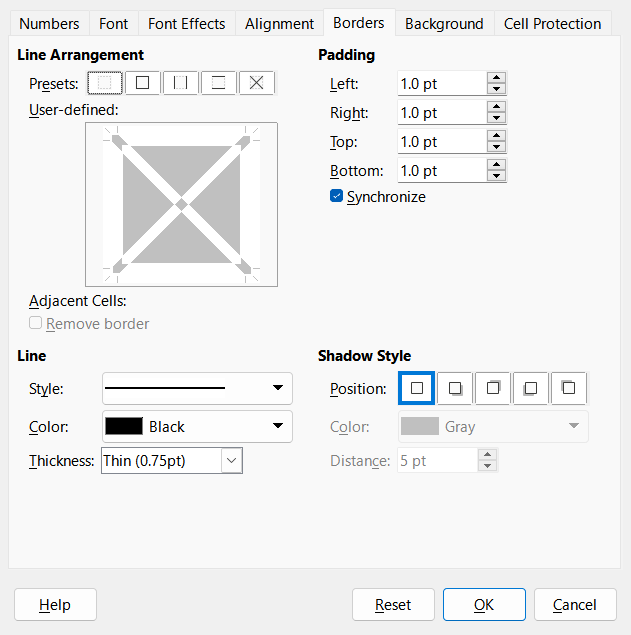The image size is (631, 635).
Task: Decrease Left padding with down arrow
Action: (497, 89)
